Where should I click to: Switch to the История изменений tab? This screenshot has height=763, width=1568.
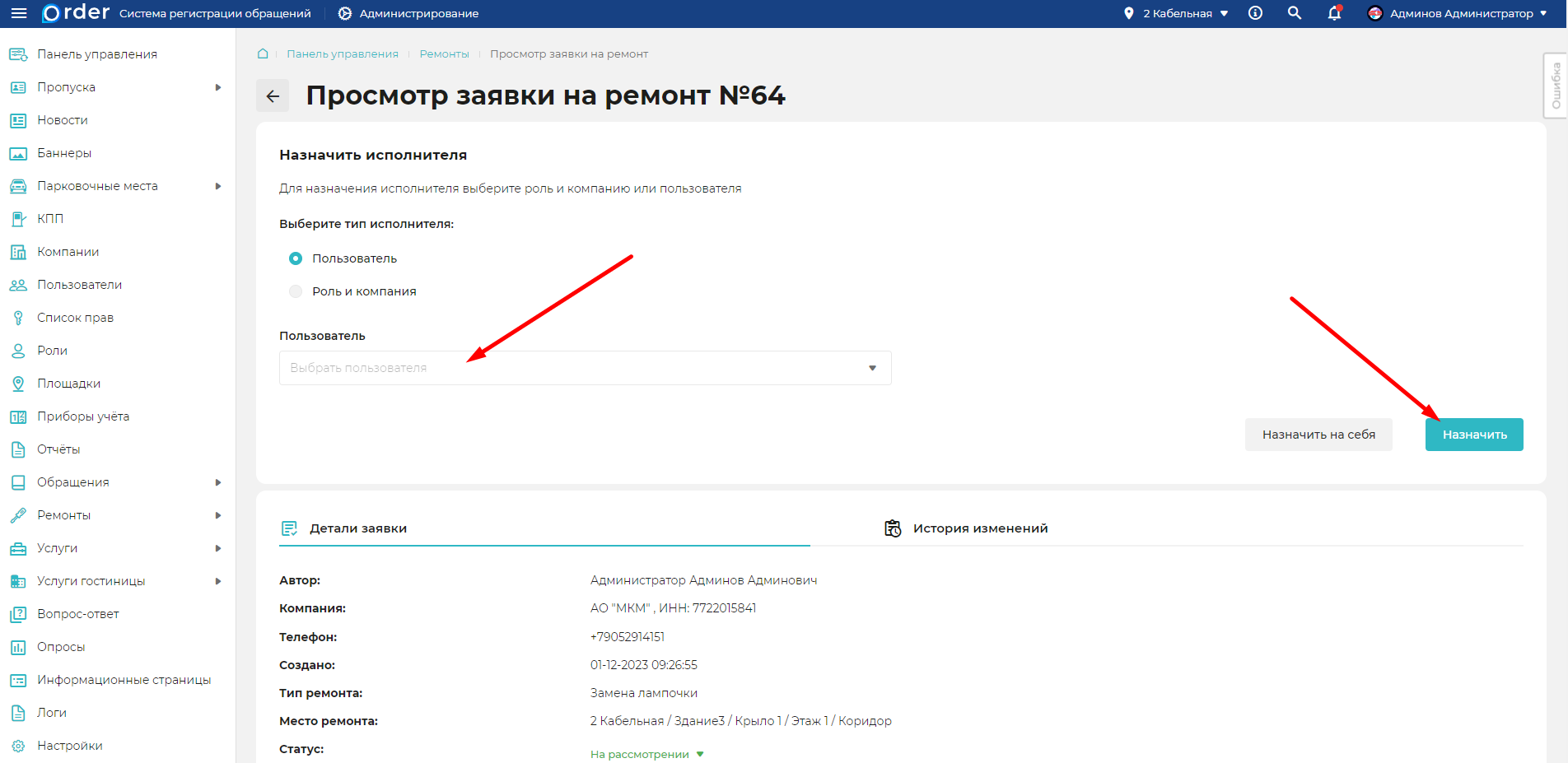point(978,528)
